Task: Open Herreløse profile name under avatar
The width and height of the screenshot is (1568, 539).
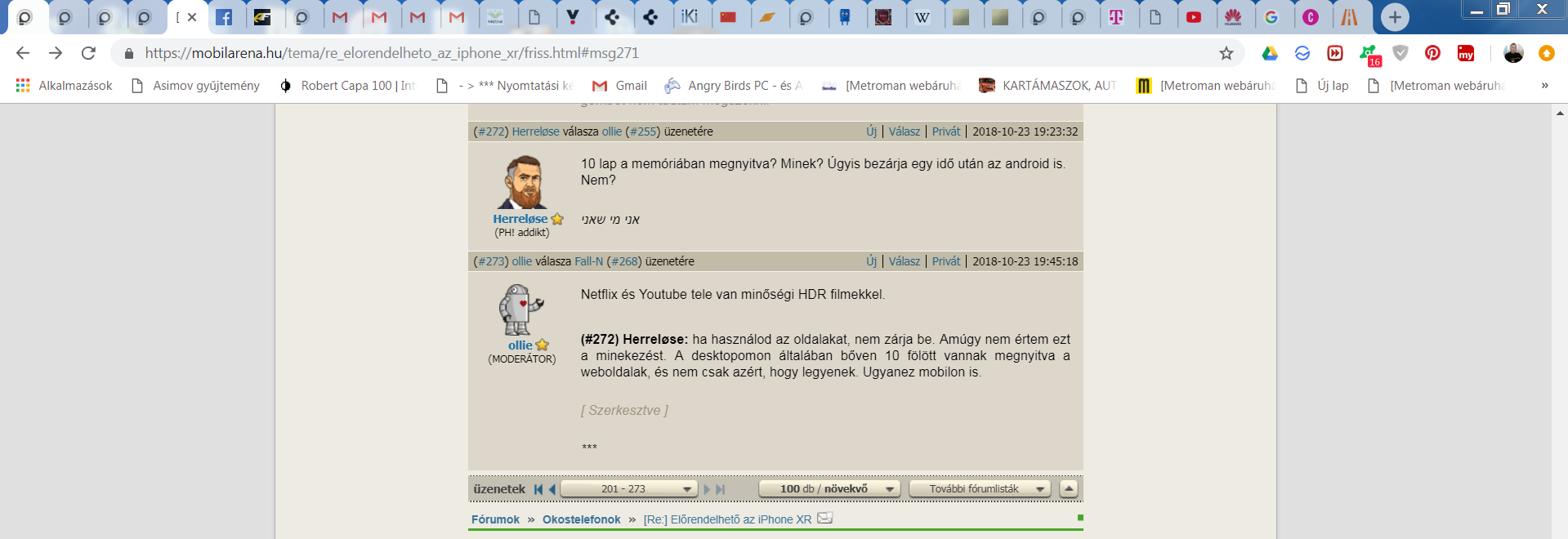Action: tap(520, 219)
